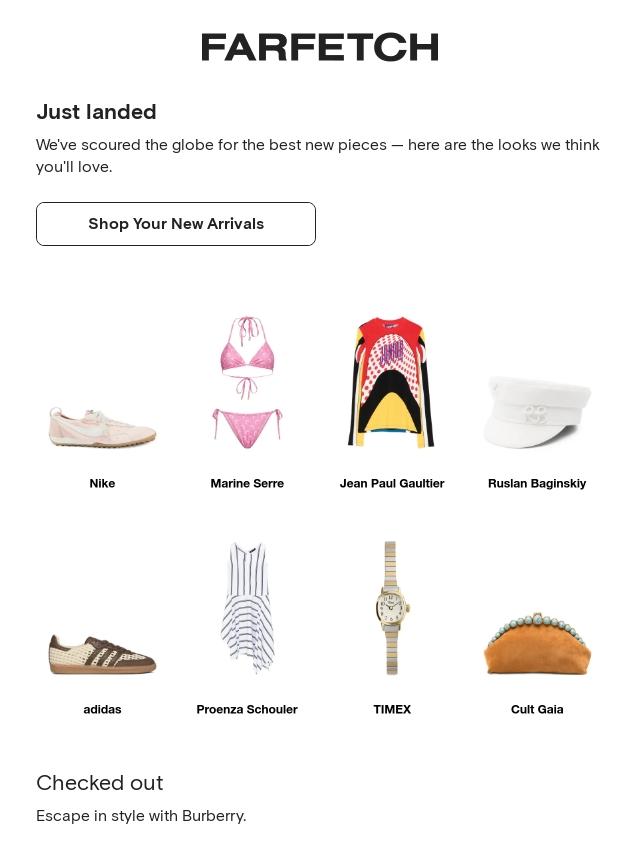This screenshot has width=640, height=854.
Task: Select the Jean Paul Gaultier printed top image
Action: pos(392,383)
